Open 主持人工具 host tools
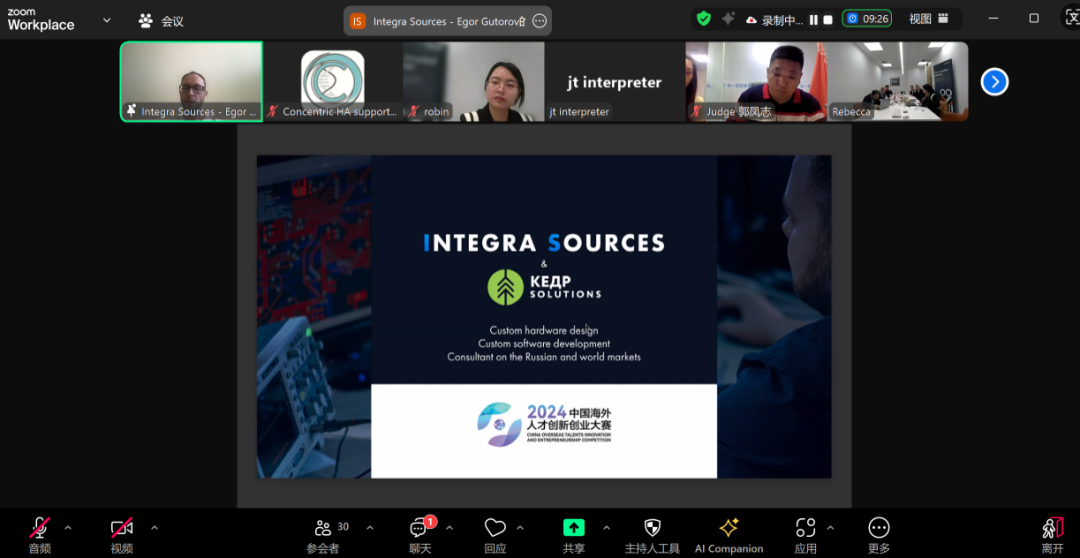Viewport: 1080px width, 558px height. coord(652,535)
